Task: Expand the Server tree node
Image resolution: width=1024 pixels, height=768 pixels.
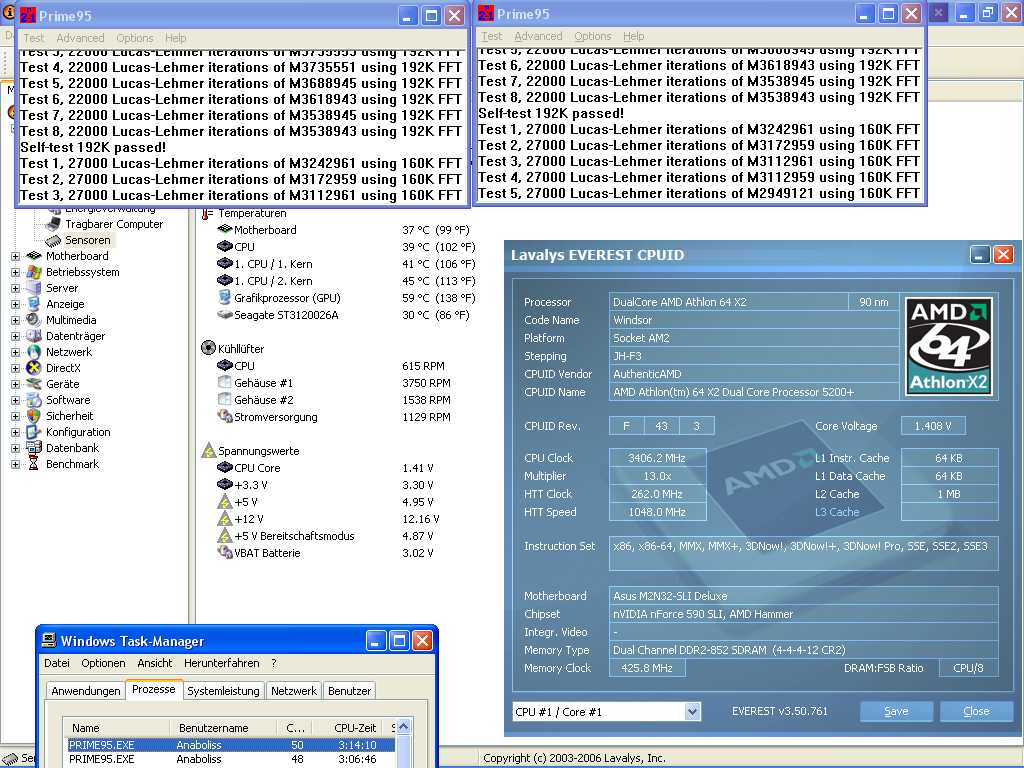Action: pyautogui.click(x=15, y=288)
